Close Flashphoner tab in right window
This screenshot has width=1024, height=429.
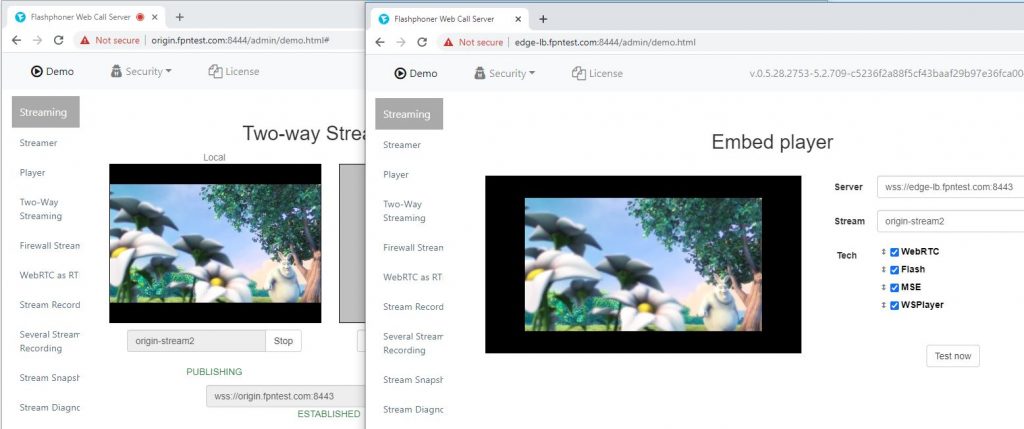[518, 19]
